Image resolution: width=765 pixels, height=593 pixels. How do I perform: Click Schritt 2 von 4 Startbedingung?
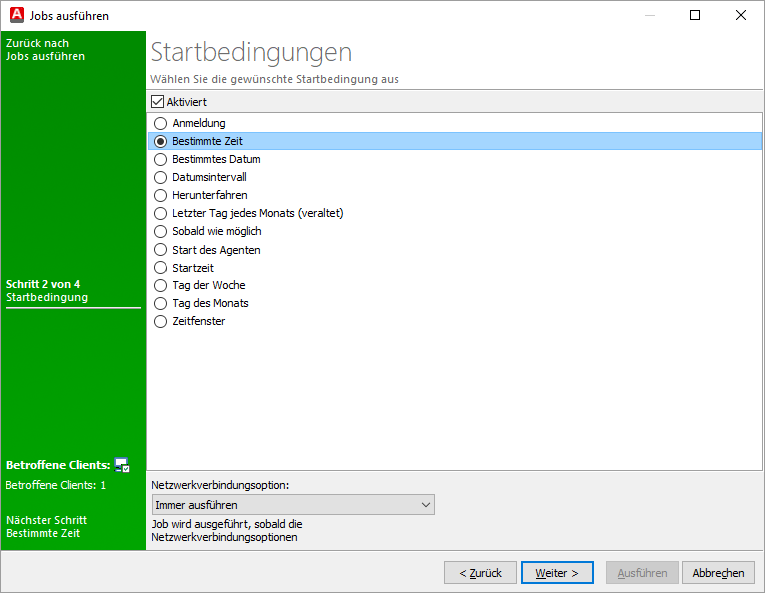tap(47, 291)
